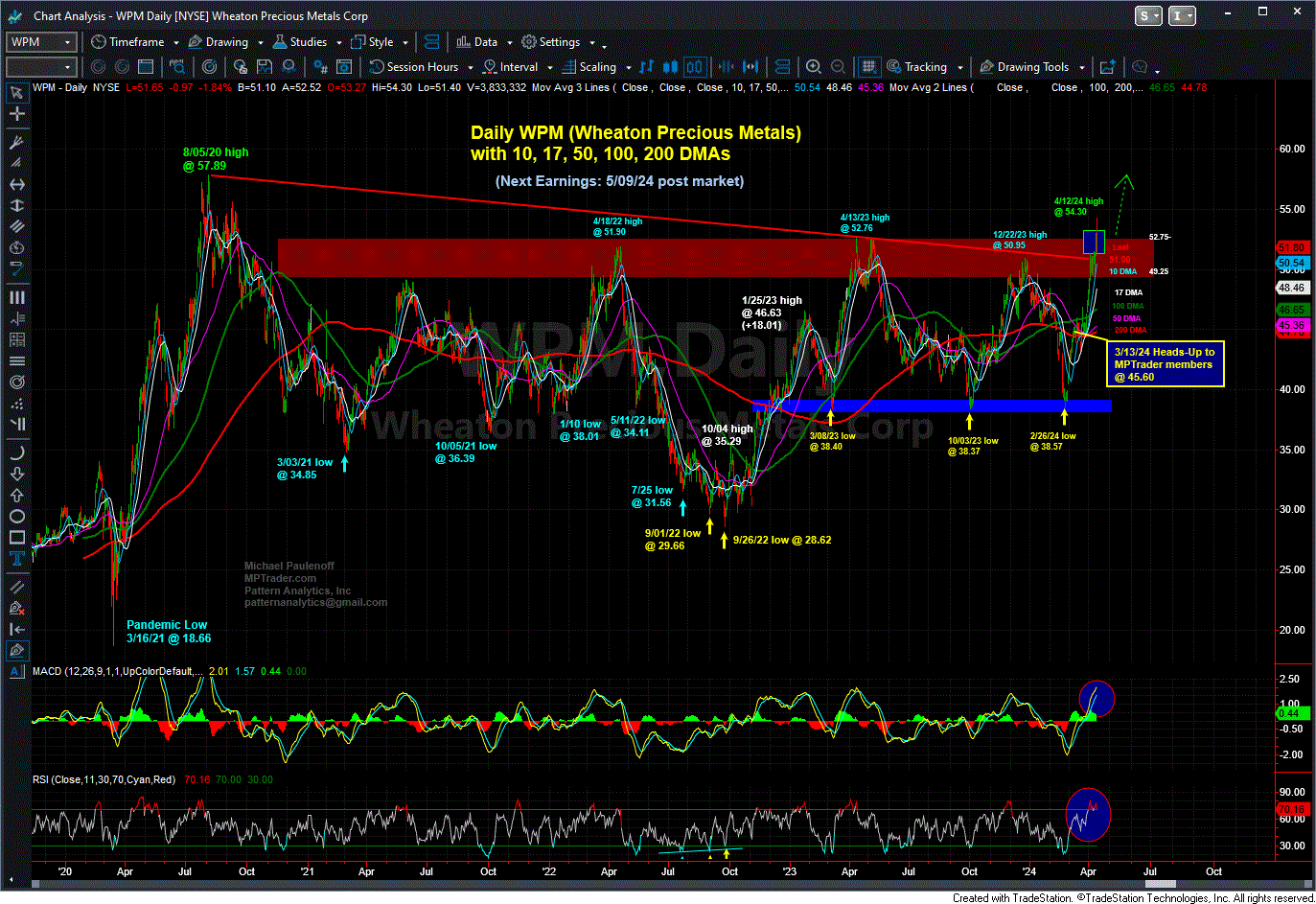Image resolution: width=1316 pixels, height=904 pixels.
Task: Click the Expand bar spacing icon
Action: 750,67
